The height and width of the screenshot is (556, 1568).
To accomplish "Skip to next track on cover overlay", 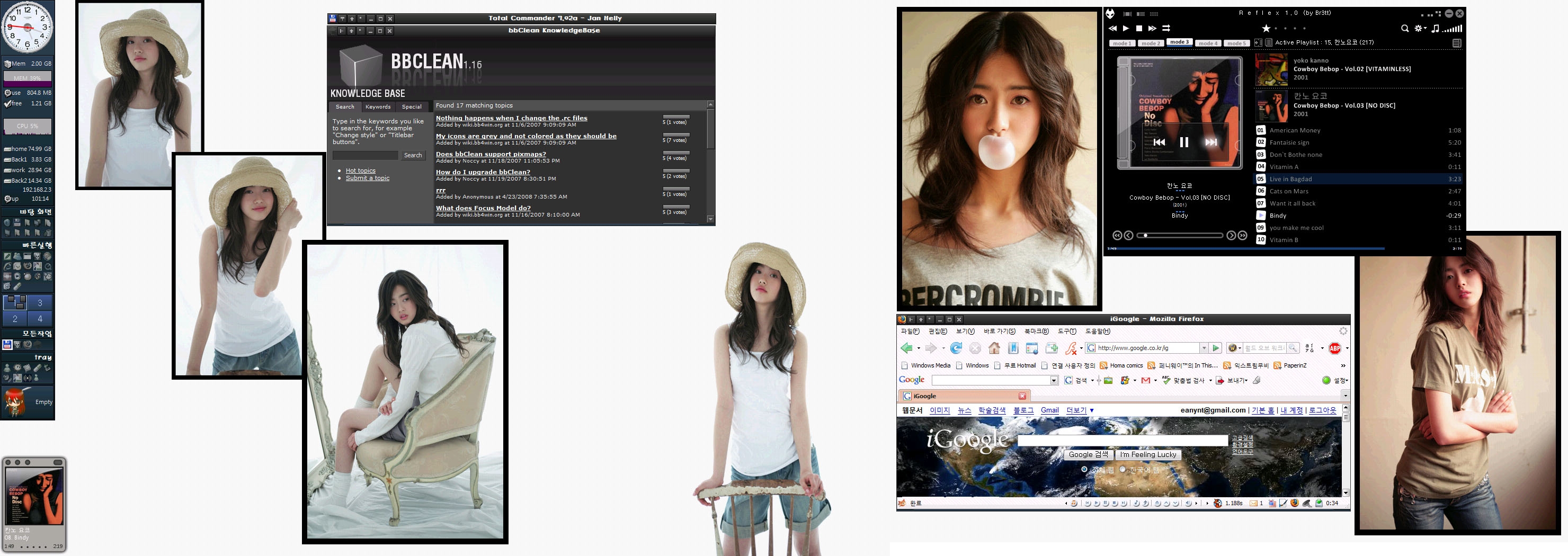I will (x=1210, y=142).
